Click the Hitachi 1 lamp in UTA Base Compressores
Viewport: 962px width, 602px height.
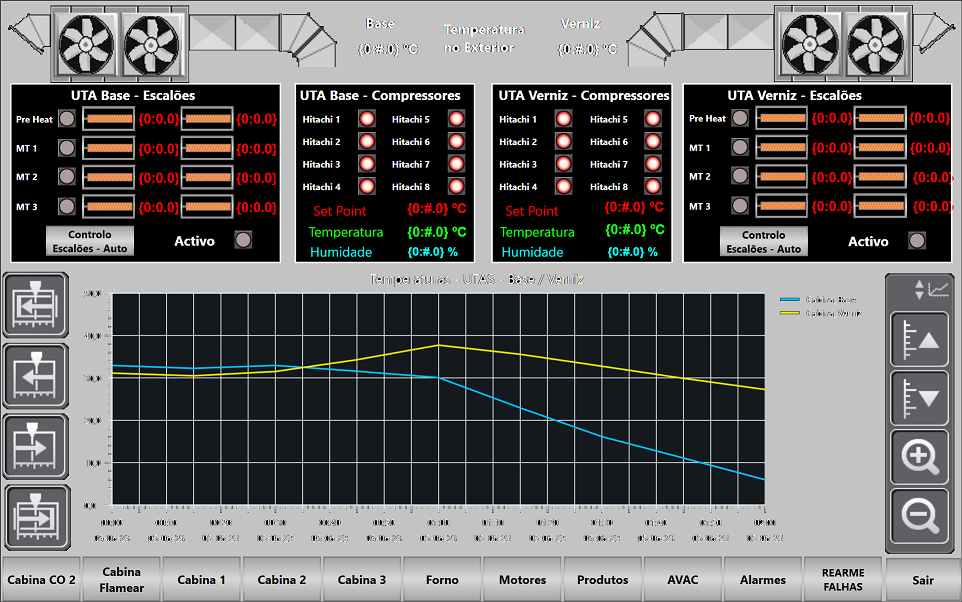(367, 119)
